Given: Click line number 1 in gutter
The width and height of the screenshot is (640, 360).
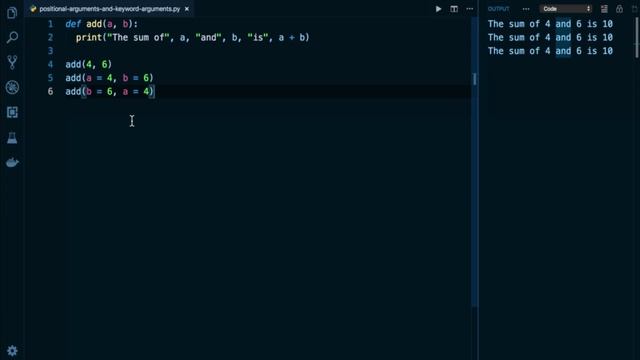Looking at the screenshot, I should pos(50,24).
